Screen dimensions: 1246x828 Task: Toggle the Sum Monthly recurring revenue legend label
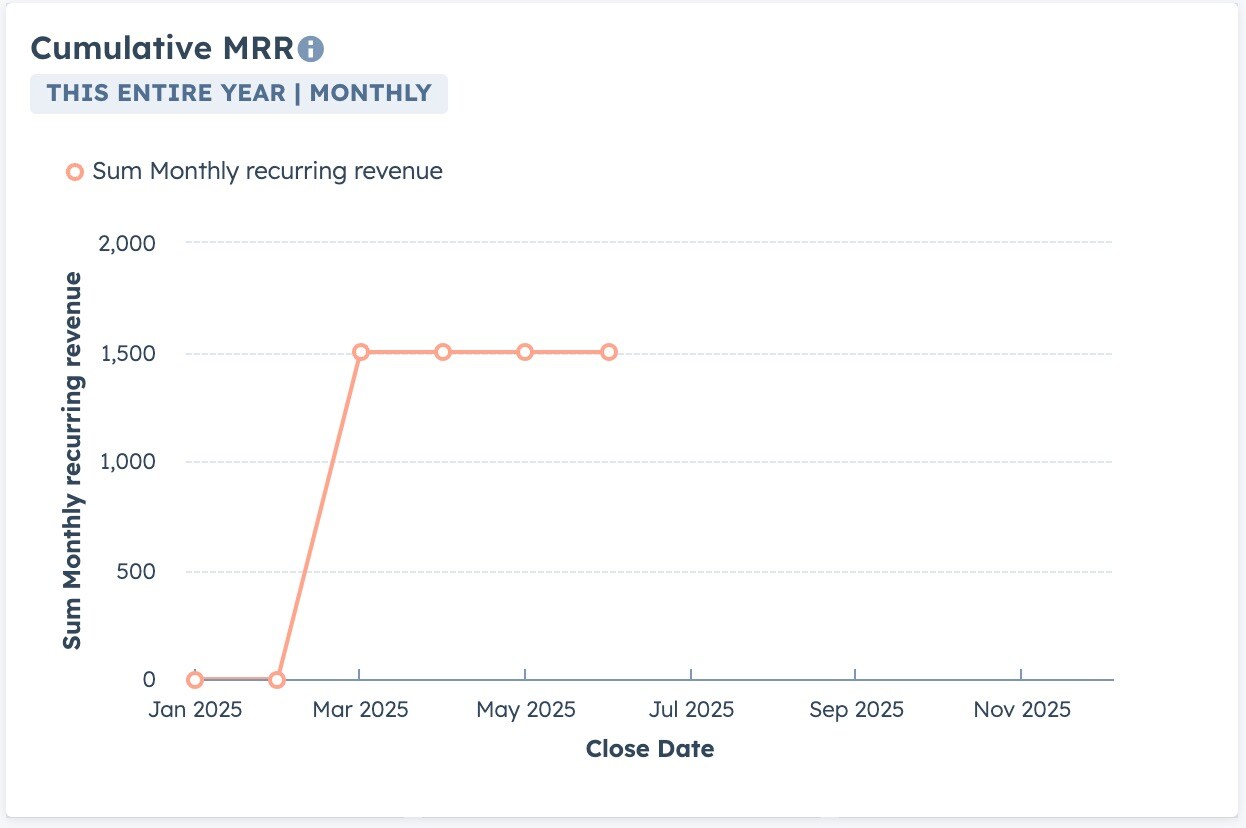coord(267,171)
